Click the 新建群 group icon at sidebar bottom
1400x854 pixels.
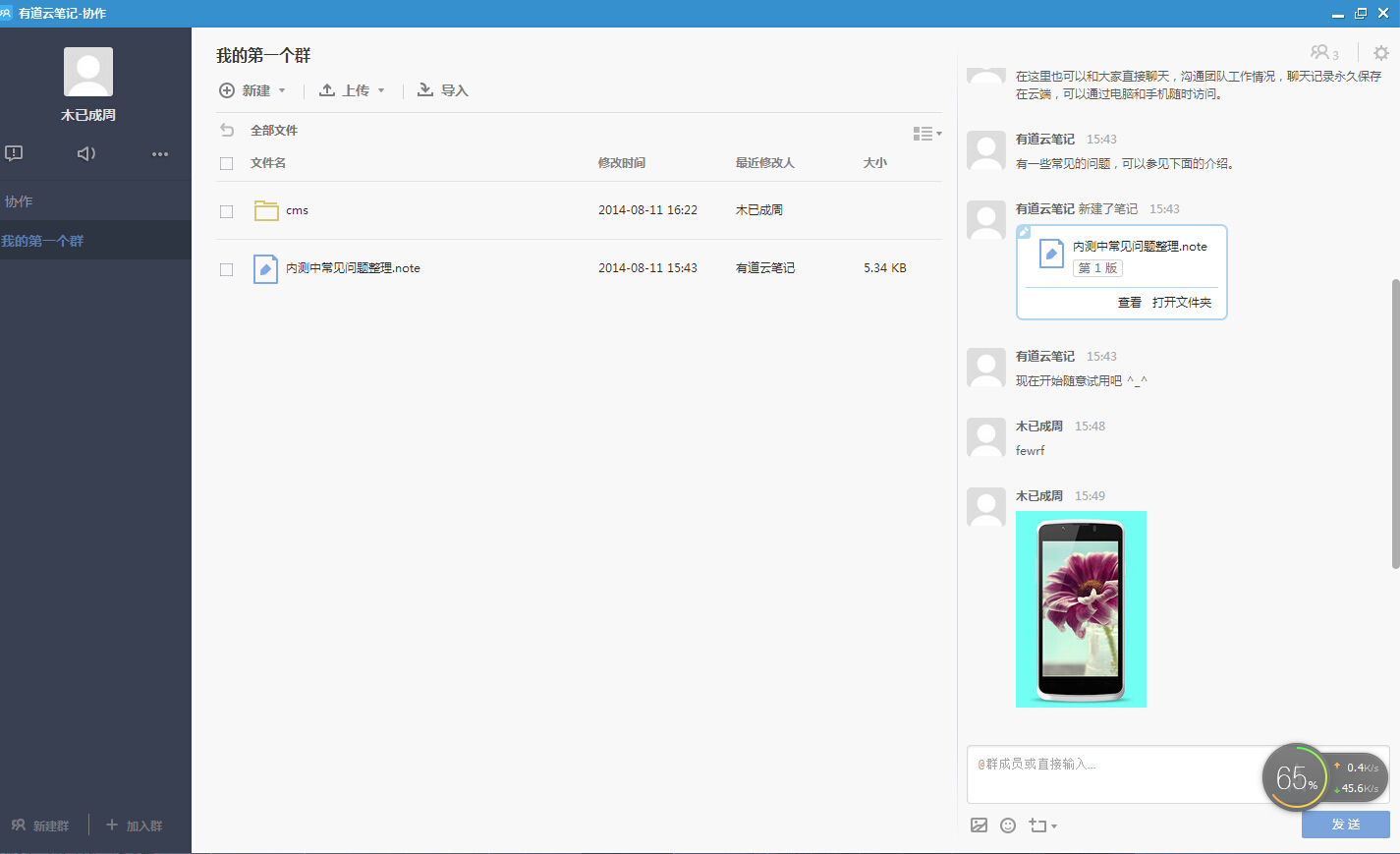(x=19, y=826)
